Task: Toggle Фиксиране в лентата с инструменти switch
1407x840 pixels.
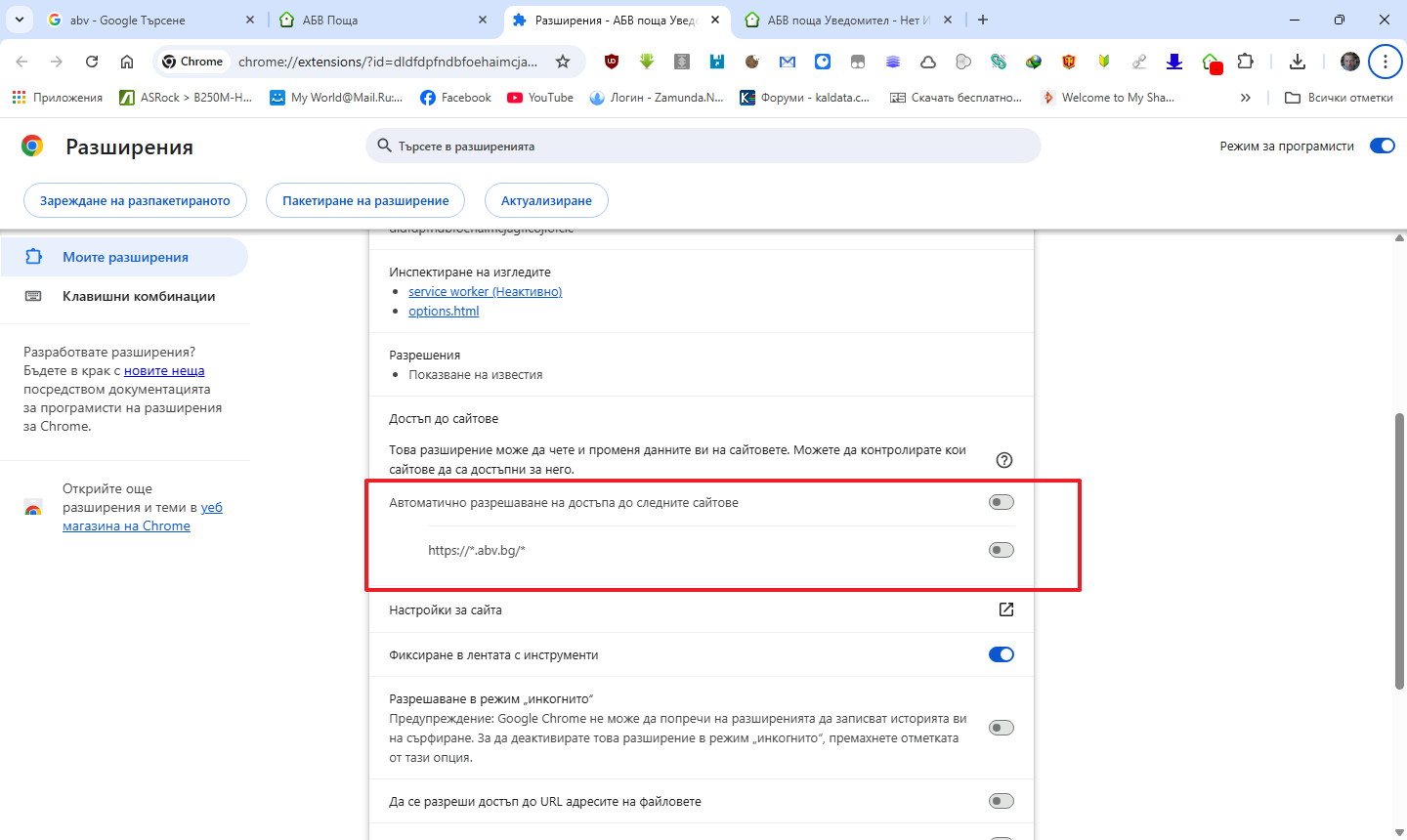Action: click(1002, 654)
